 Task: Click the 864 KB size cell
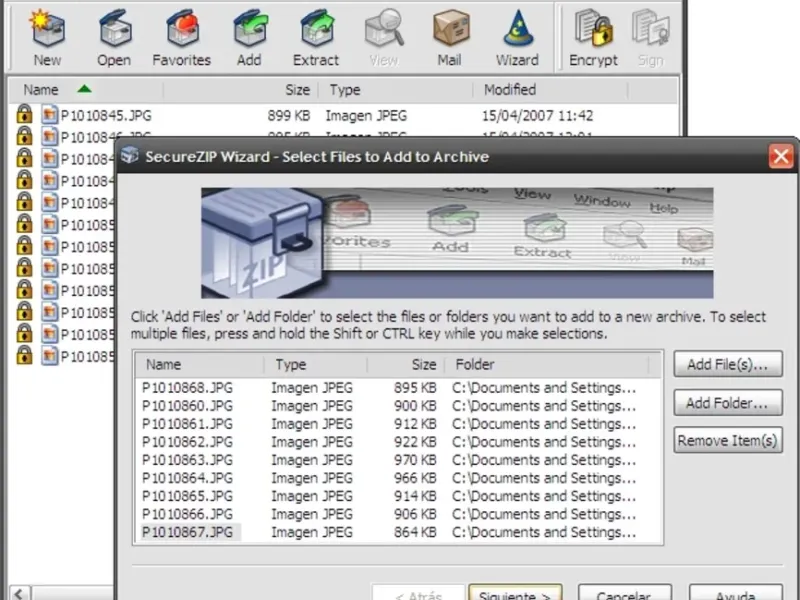415,532
